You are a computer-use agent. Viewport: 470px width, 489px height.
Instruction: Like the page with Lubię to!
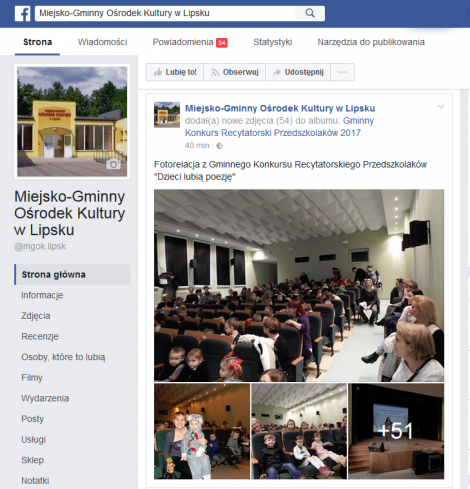point(175,72)
